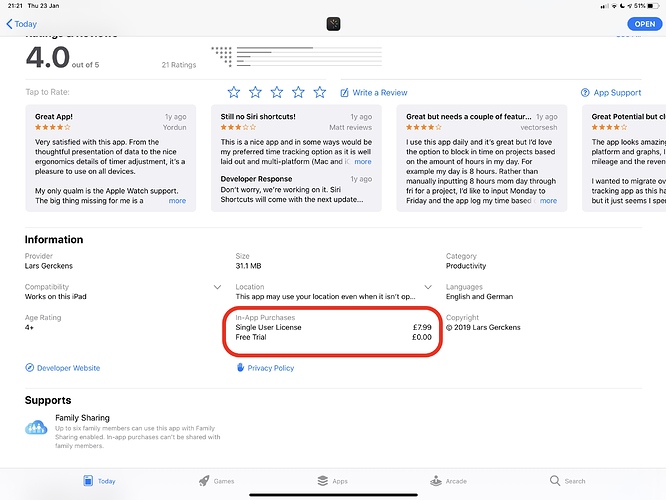Tap the Games rocket icon
This screenshot has height=500, width=666.
coord(204,481)
